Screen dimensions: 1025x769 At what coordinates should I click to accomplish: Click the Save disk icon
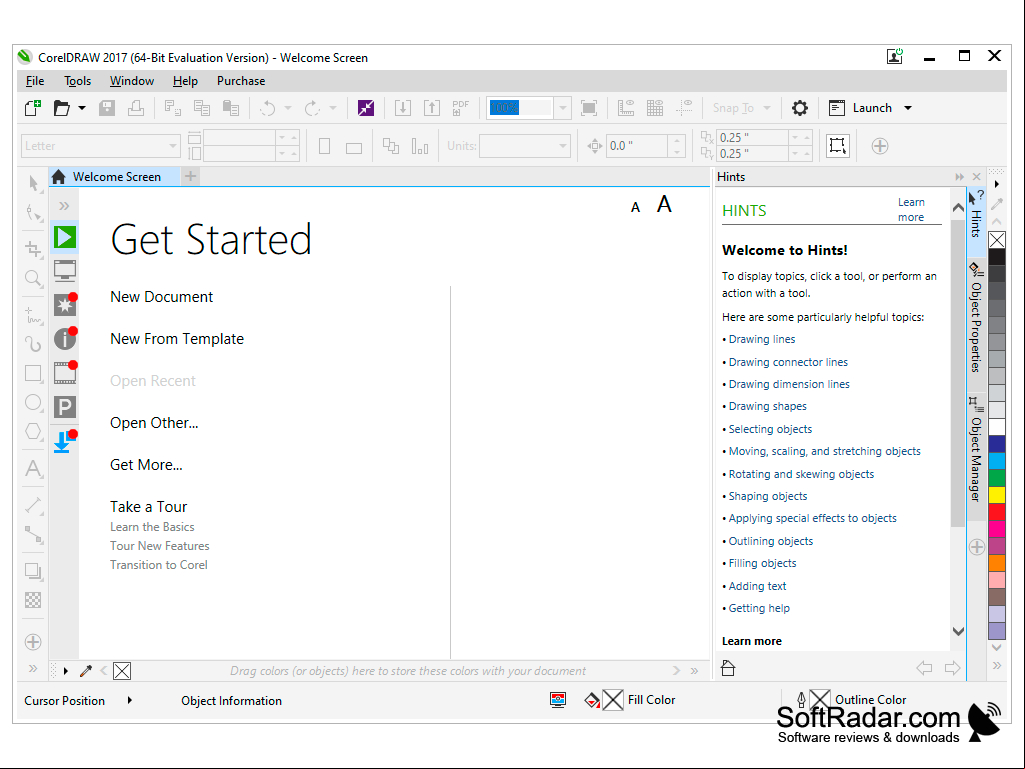107,108
